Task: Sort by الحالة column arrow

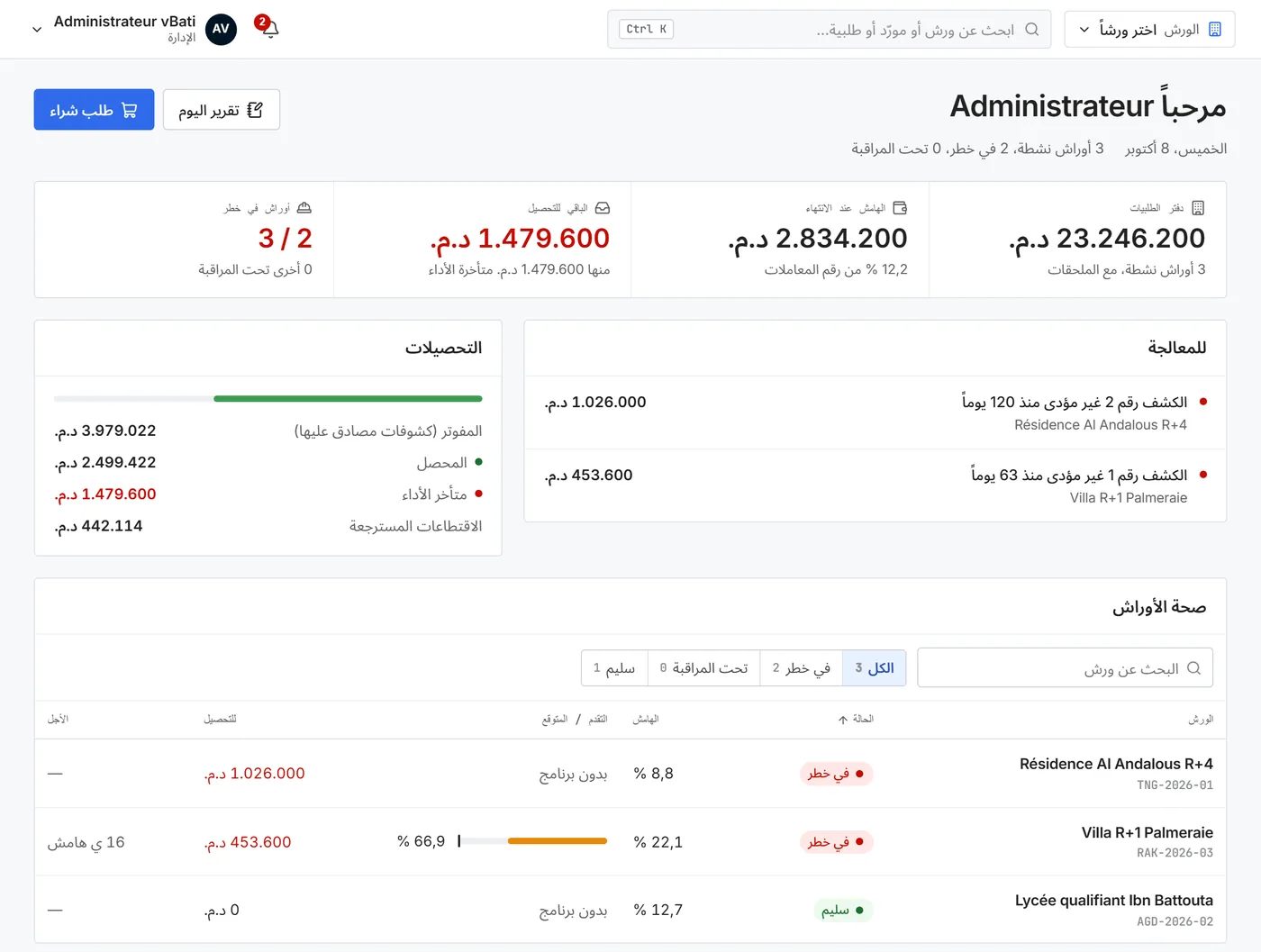Action: (843, 720)
